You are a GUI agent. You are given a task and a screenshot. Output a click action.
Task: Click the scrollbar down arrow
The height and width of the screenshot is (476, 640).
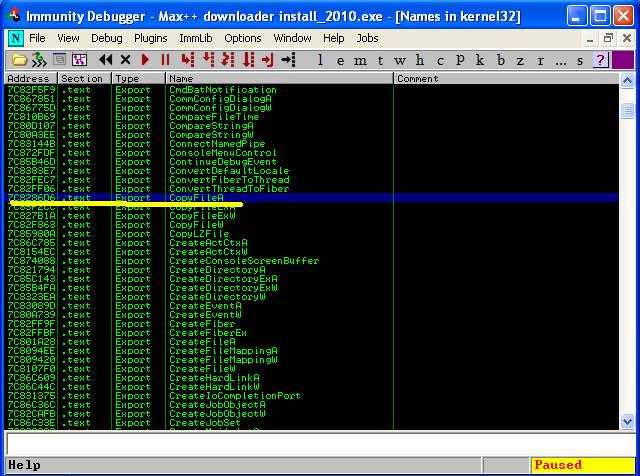(x=627, y=421)
